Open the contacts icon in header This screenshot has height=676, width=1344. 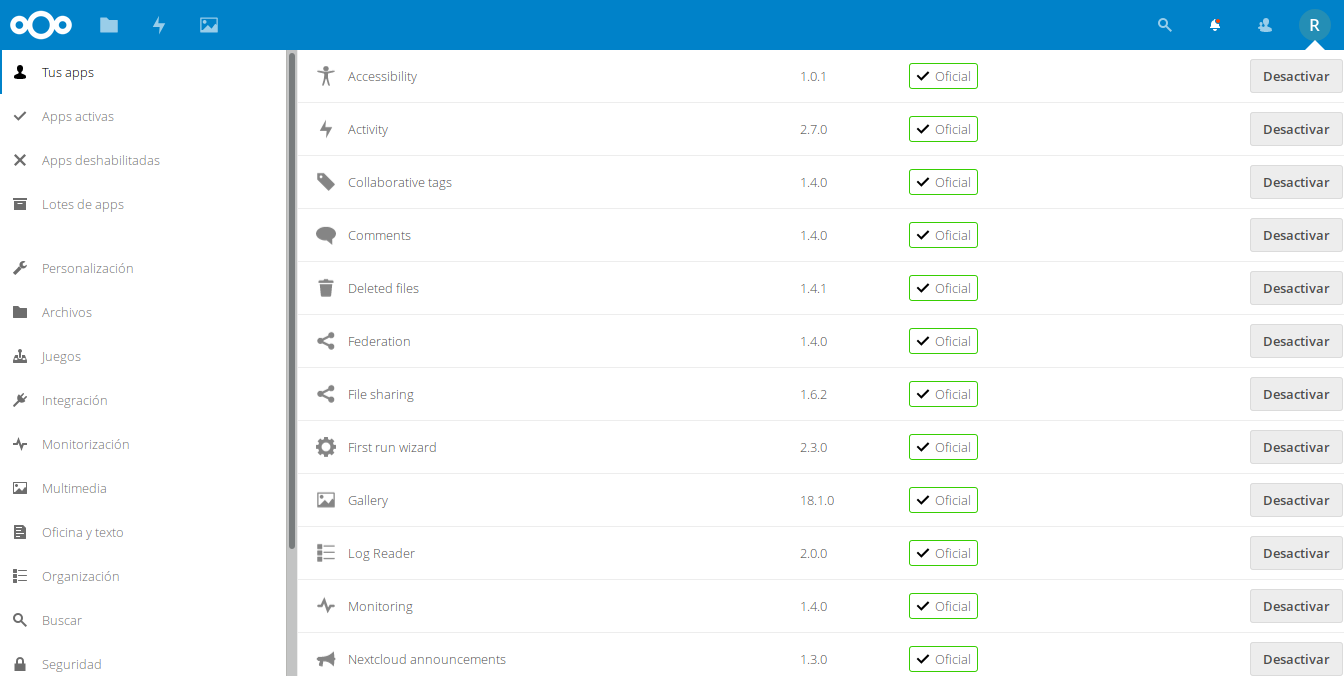pos(1264,25)
